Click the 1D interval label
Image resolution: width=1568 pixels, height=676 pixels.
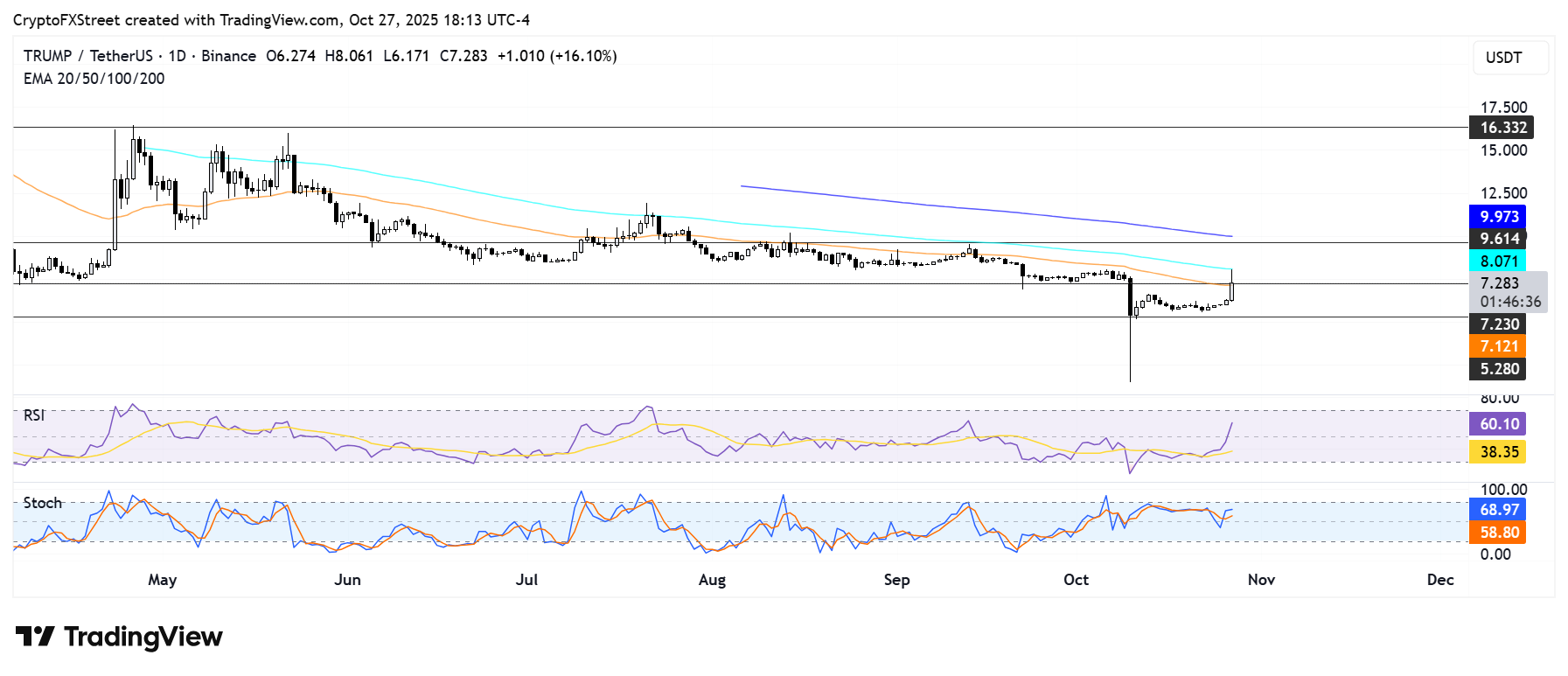point(177,56)
